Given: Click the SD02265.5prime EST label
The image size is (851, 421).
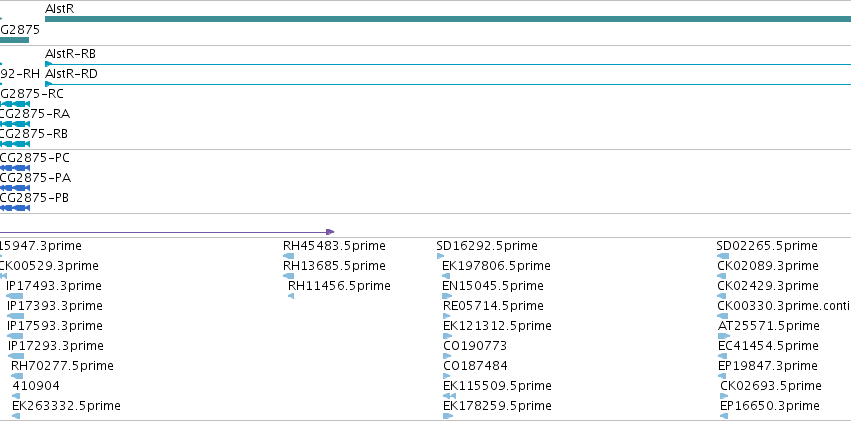Looking at the screenshot, I should pyautogui.click(x=767, y=246).
